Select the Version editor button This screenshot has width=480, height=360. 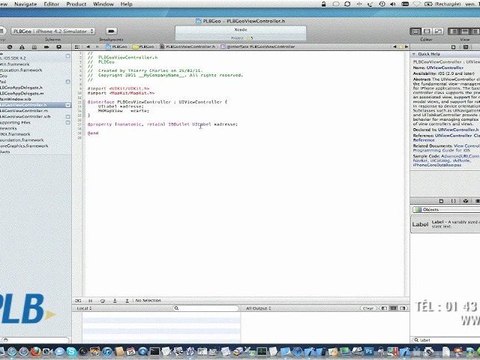pyautogui.click(x=438, y=31)
